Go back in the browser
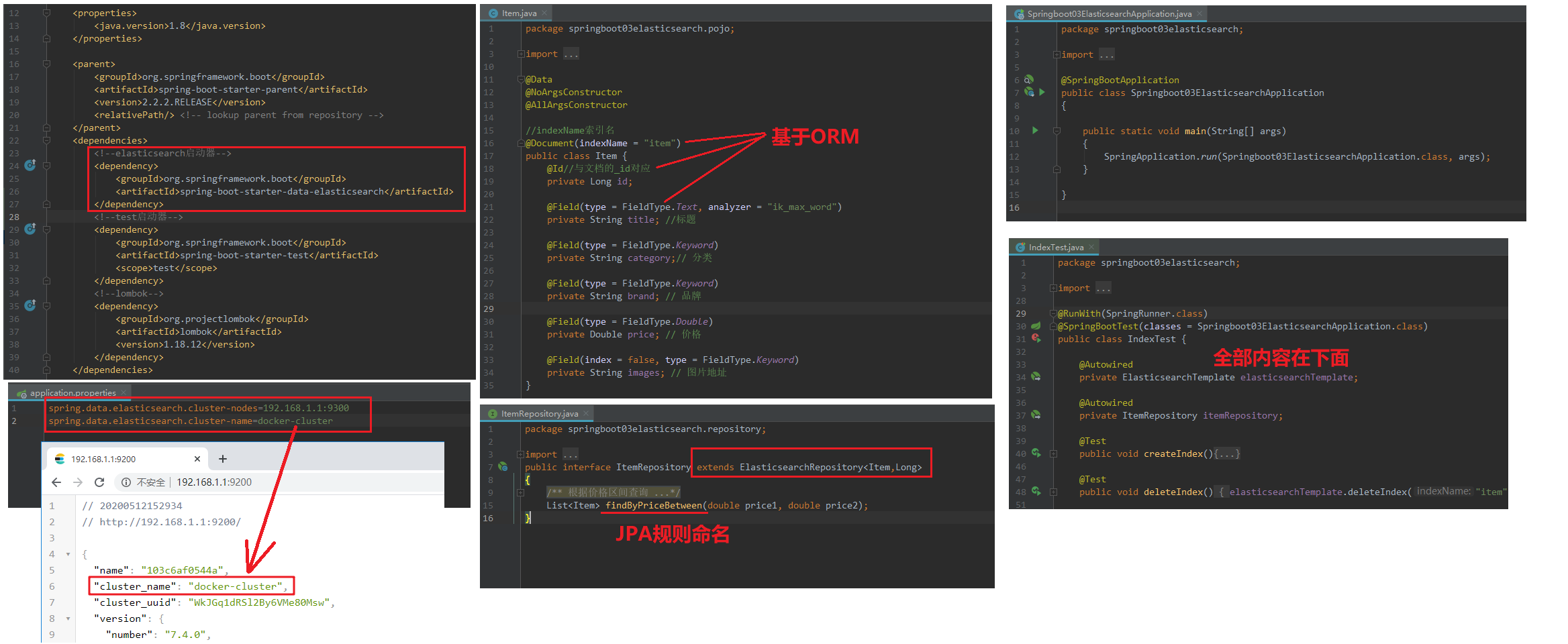1568x644 pixels. pyautogui.click(x=56, y=482)
